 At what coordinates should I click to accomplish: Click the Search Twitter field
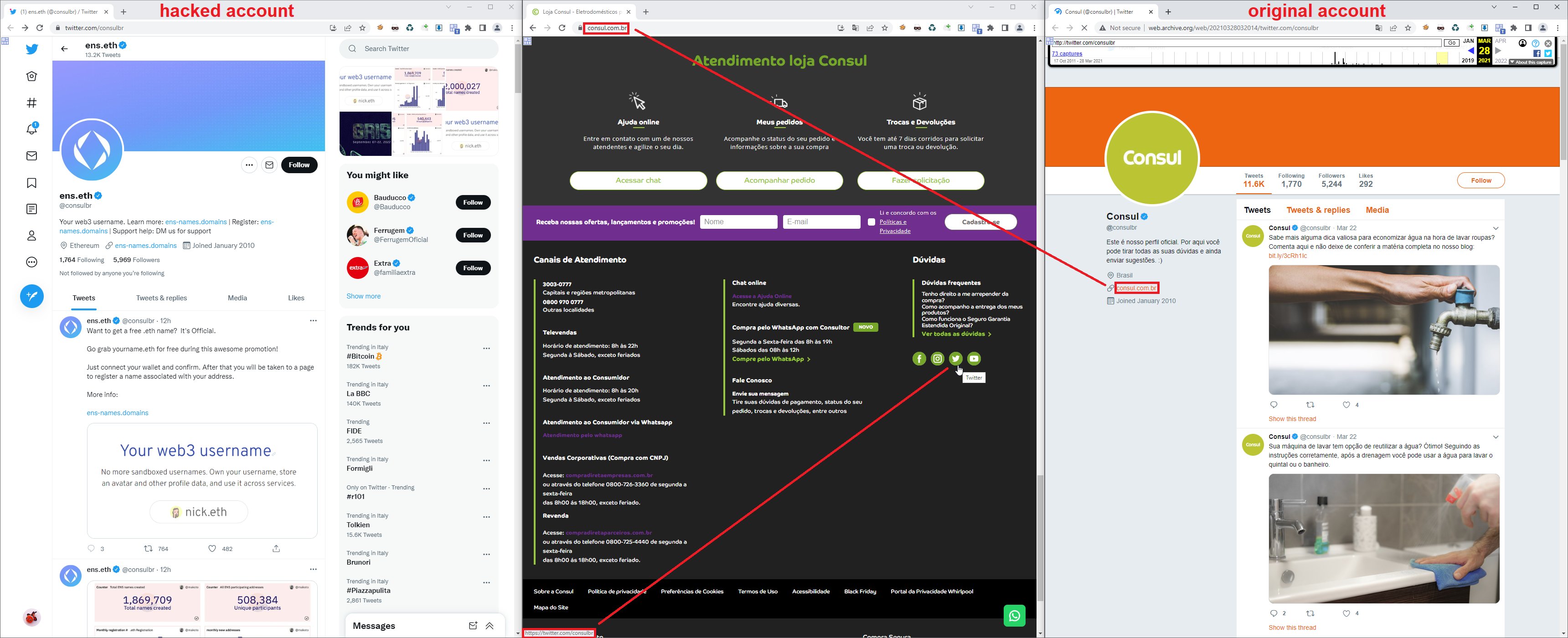coord(419,49)
